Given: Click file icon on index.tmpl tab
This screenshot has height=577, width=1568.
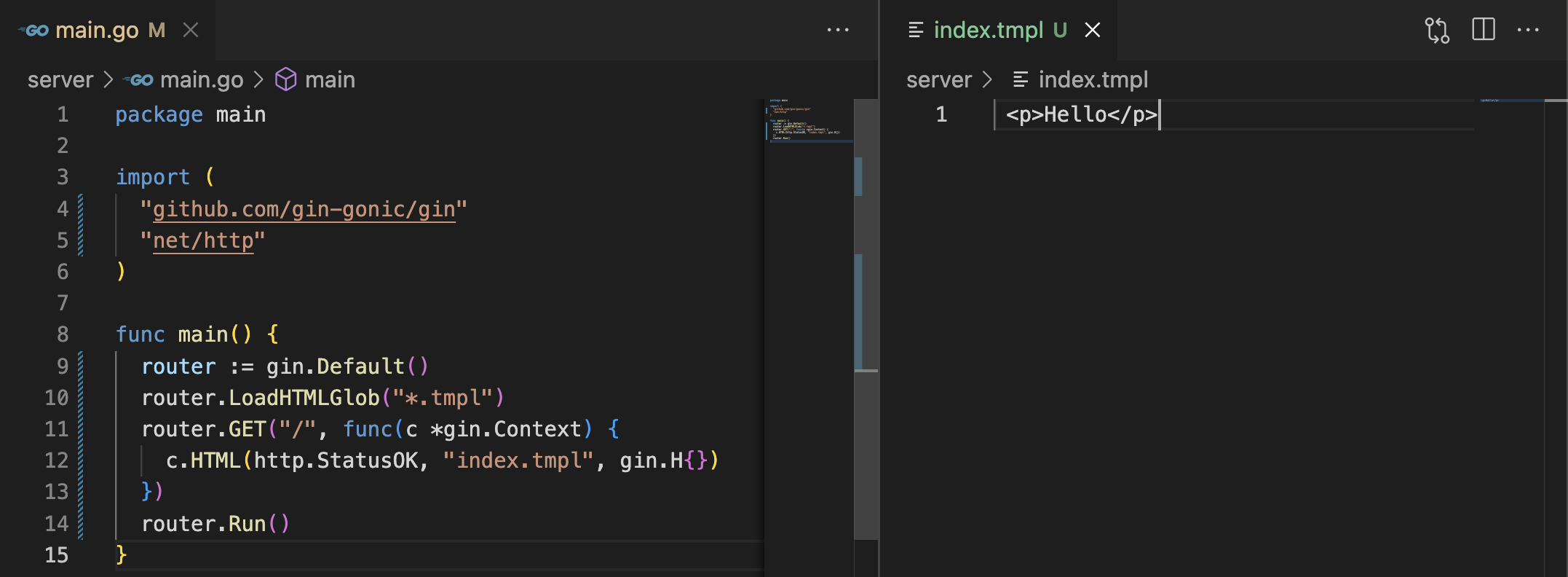Looking at the screenshot, I should (x=916, y=30).
